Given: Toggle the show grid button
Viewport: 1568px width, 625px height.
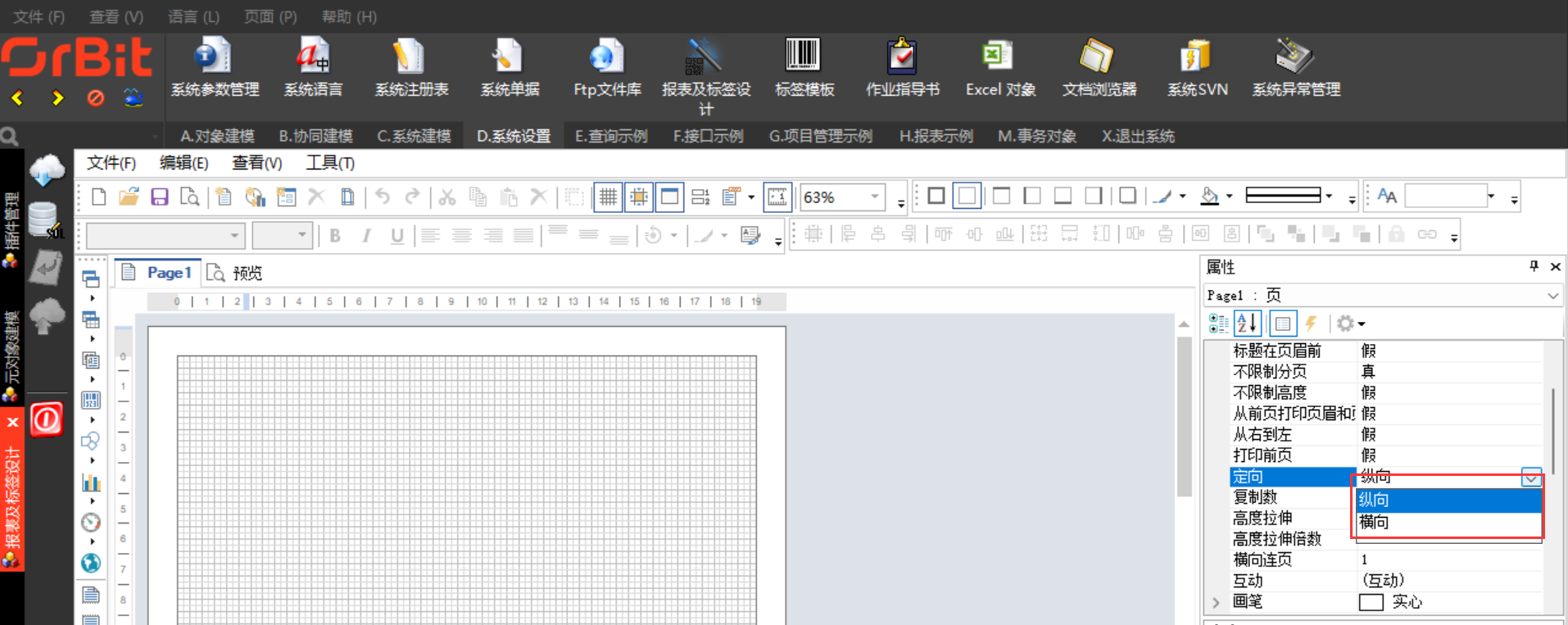Looking at the screenshot, I should pos(607,197).
